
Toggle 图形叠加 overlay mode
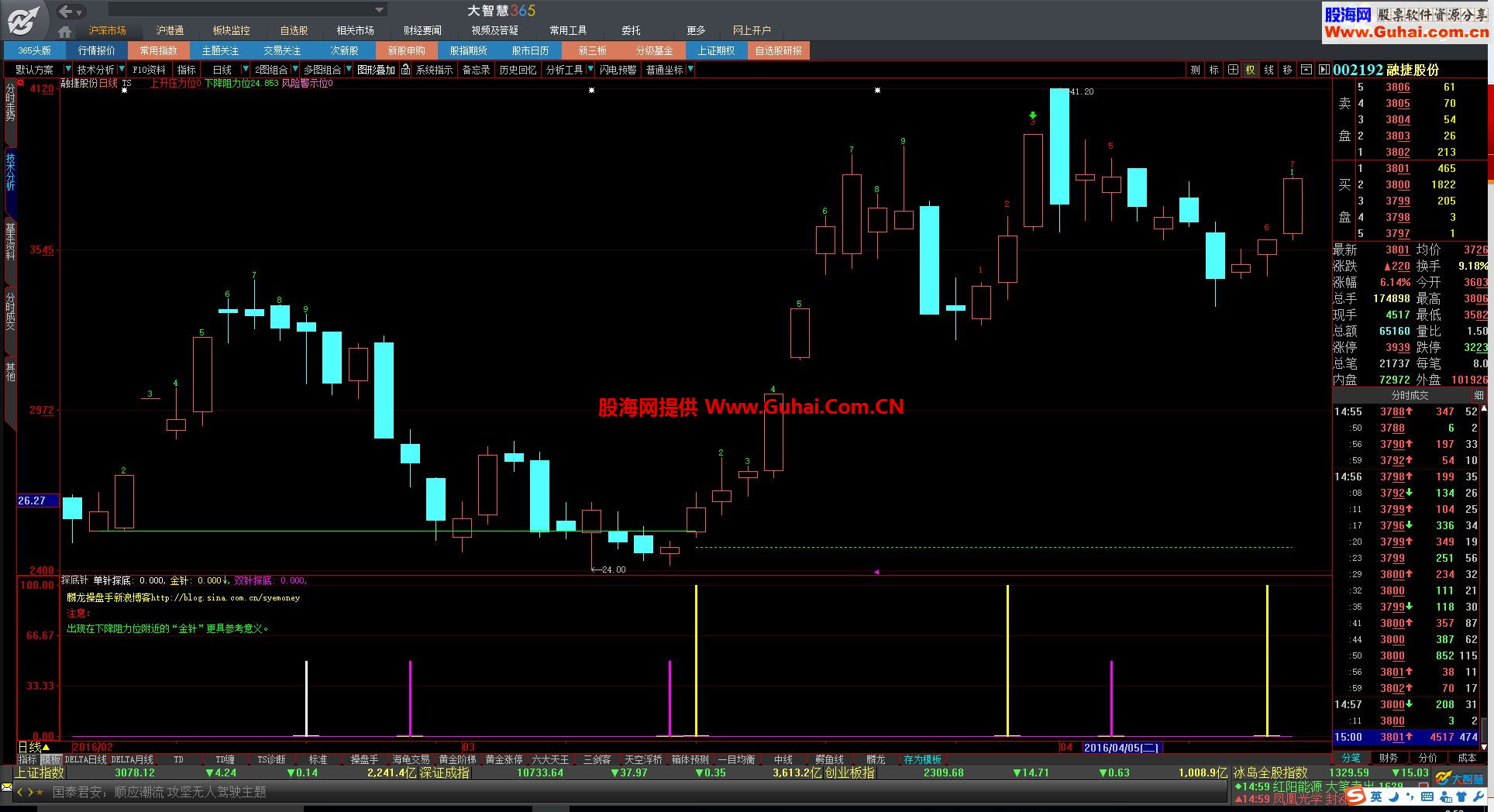pos(377,70)
